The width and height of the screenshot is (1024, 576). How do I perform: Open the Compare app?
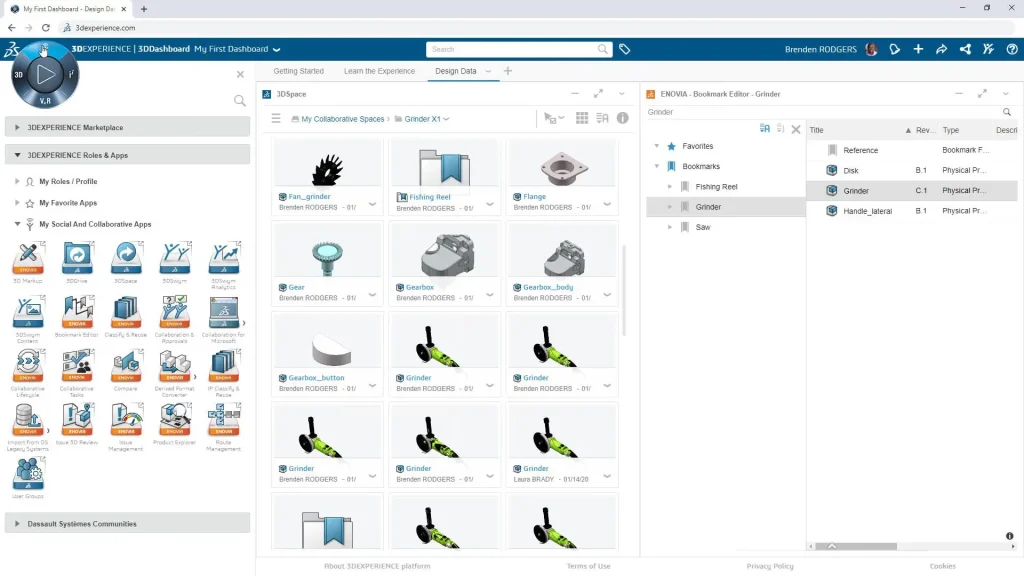pyautogui.click(x=126, y=366)
